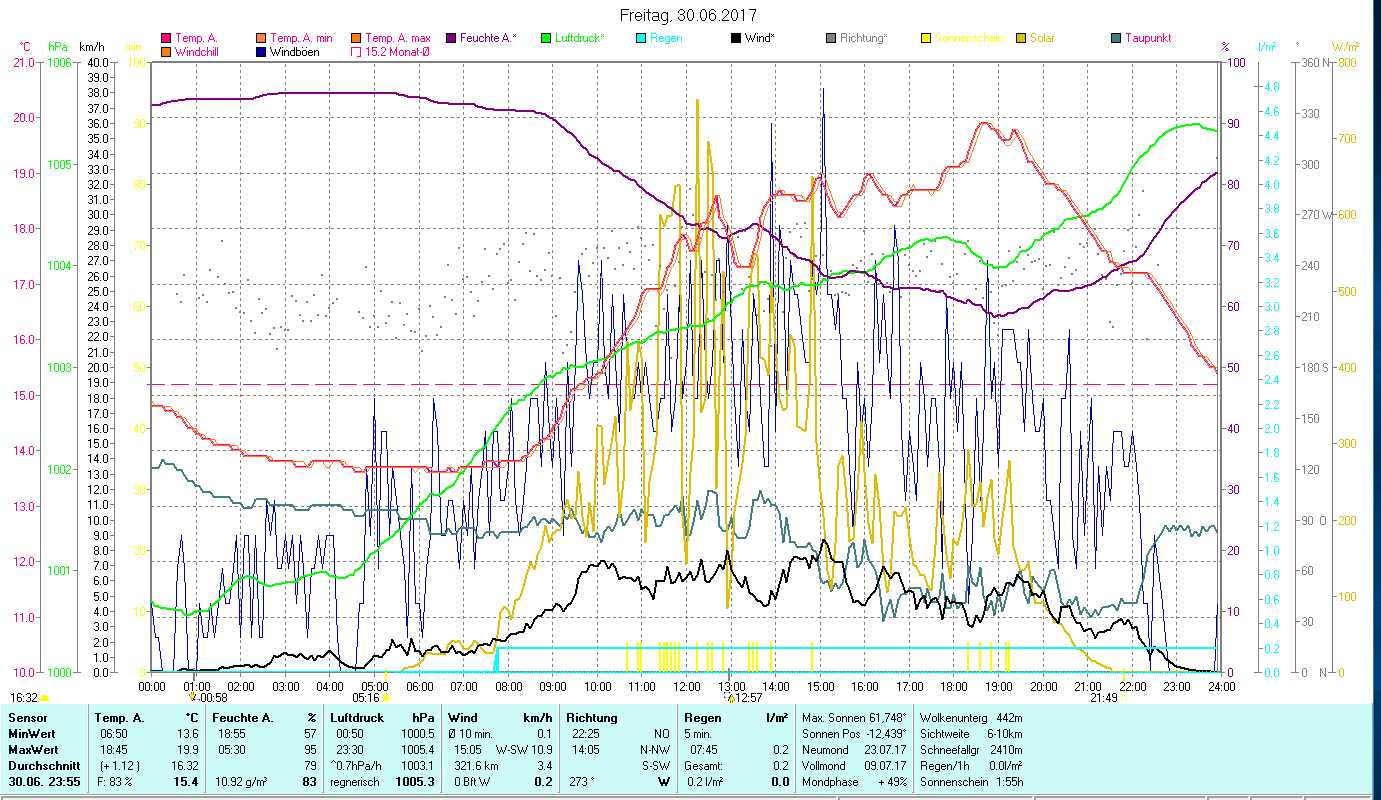
Task: Click the moon marker at 00:58
Action: coord(192,697)
